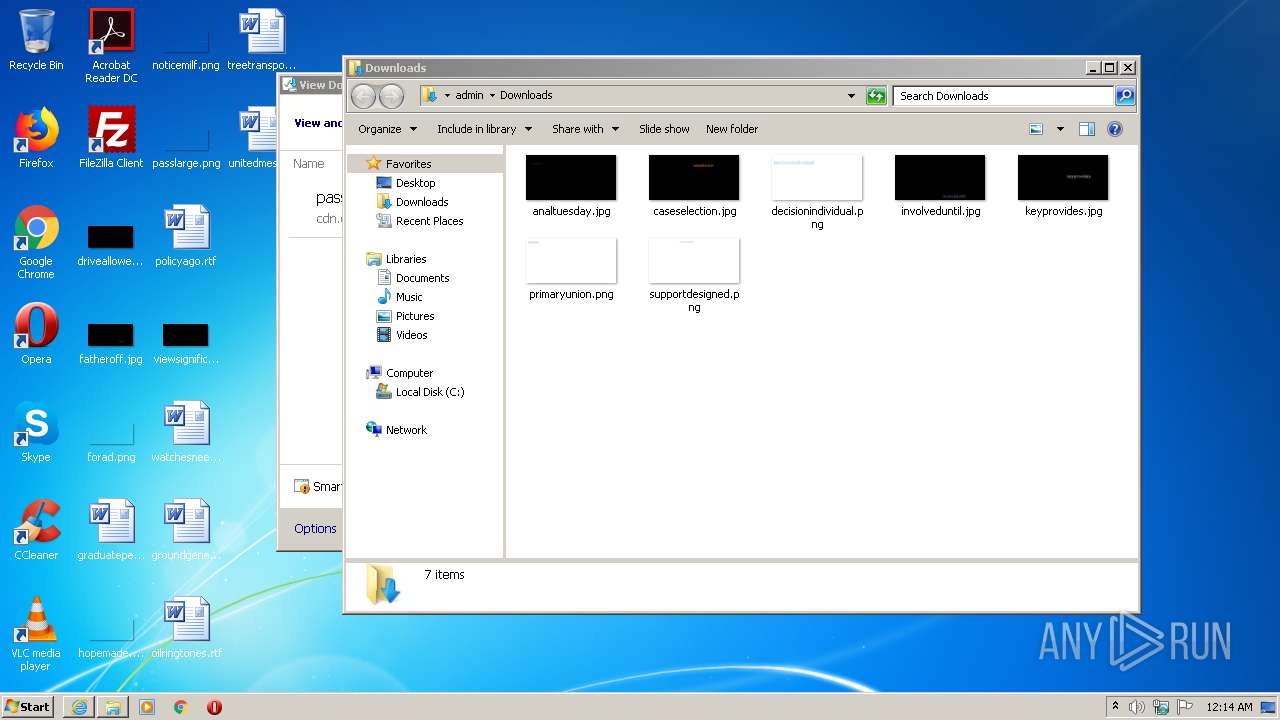Expand the view options dropdown arrow
Viewport: 1280px width, 720px height.
pos(1060,129)
